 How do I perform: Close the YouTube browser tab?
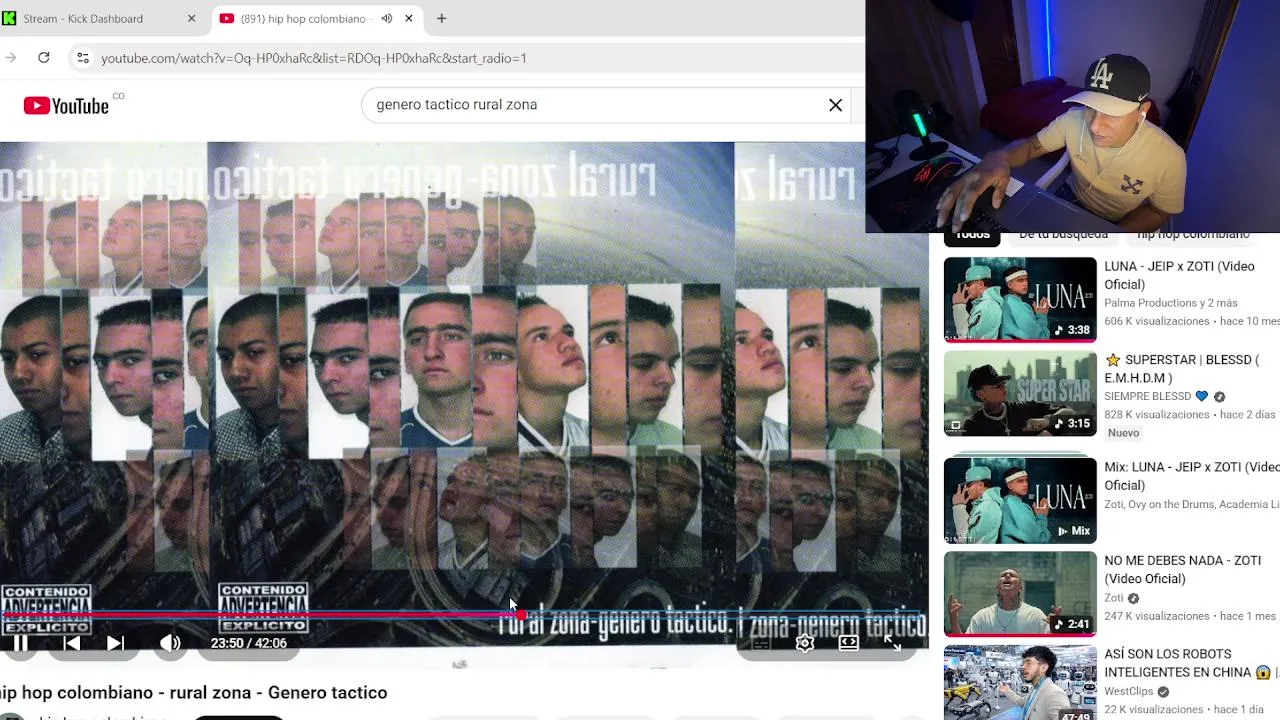(409, 18)
